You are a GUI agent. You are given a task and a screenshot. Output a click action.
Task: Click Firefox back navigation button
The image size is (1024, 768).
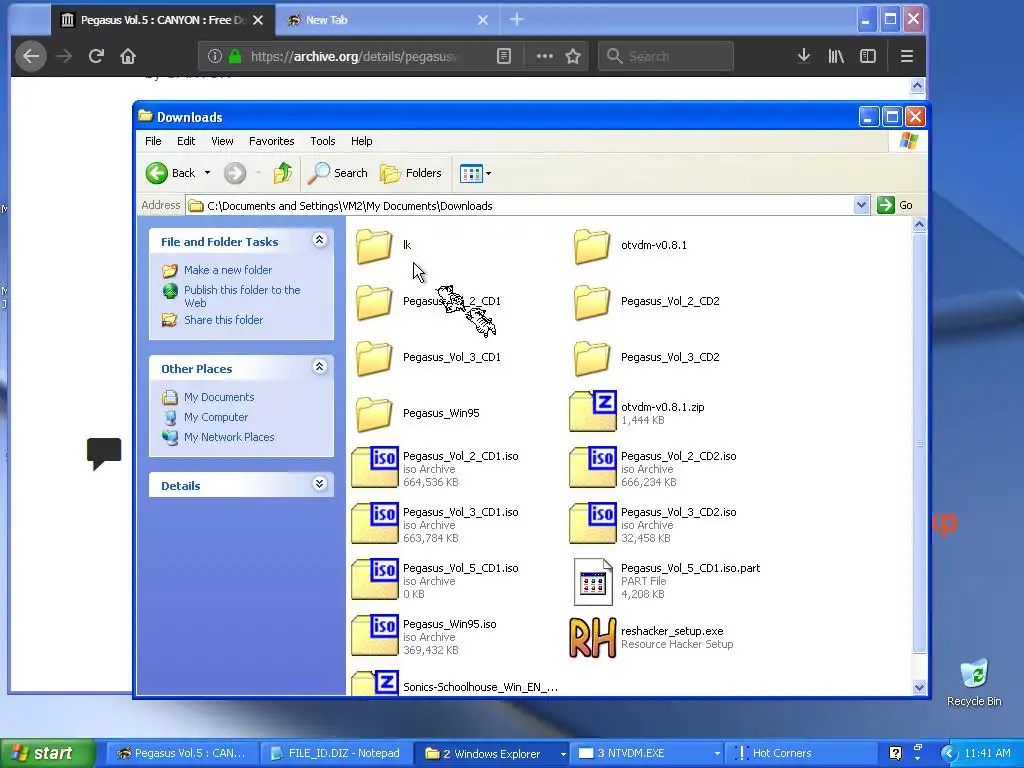tap(31, 56)
